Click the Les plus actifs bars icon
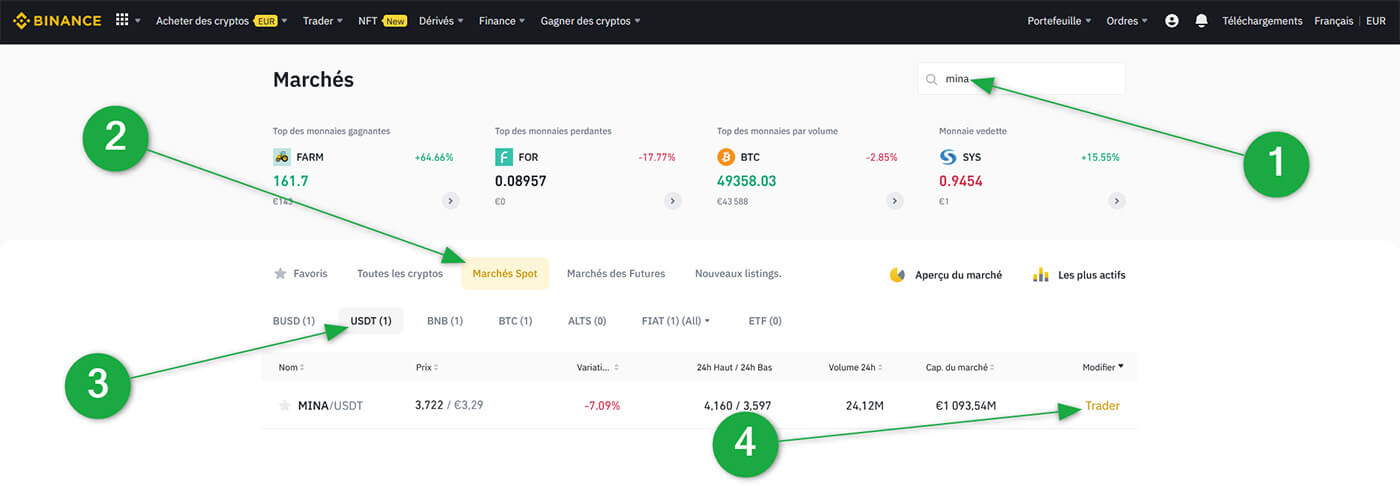 coord(1040,274)
